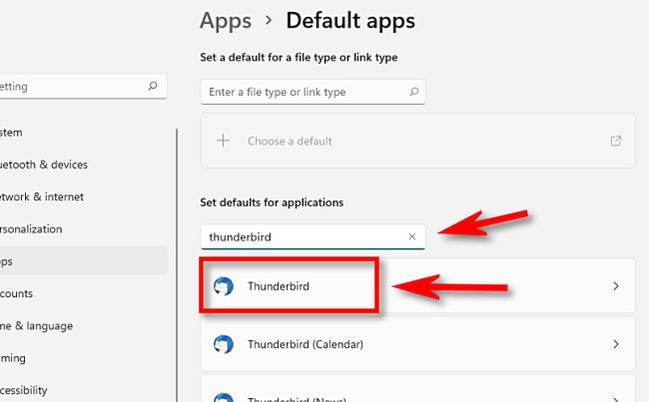Click the Apps breadcrumb link
The width and height of the screenshot is (649, 402).
[226, 22]
